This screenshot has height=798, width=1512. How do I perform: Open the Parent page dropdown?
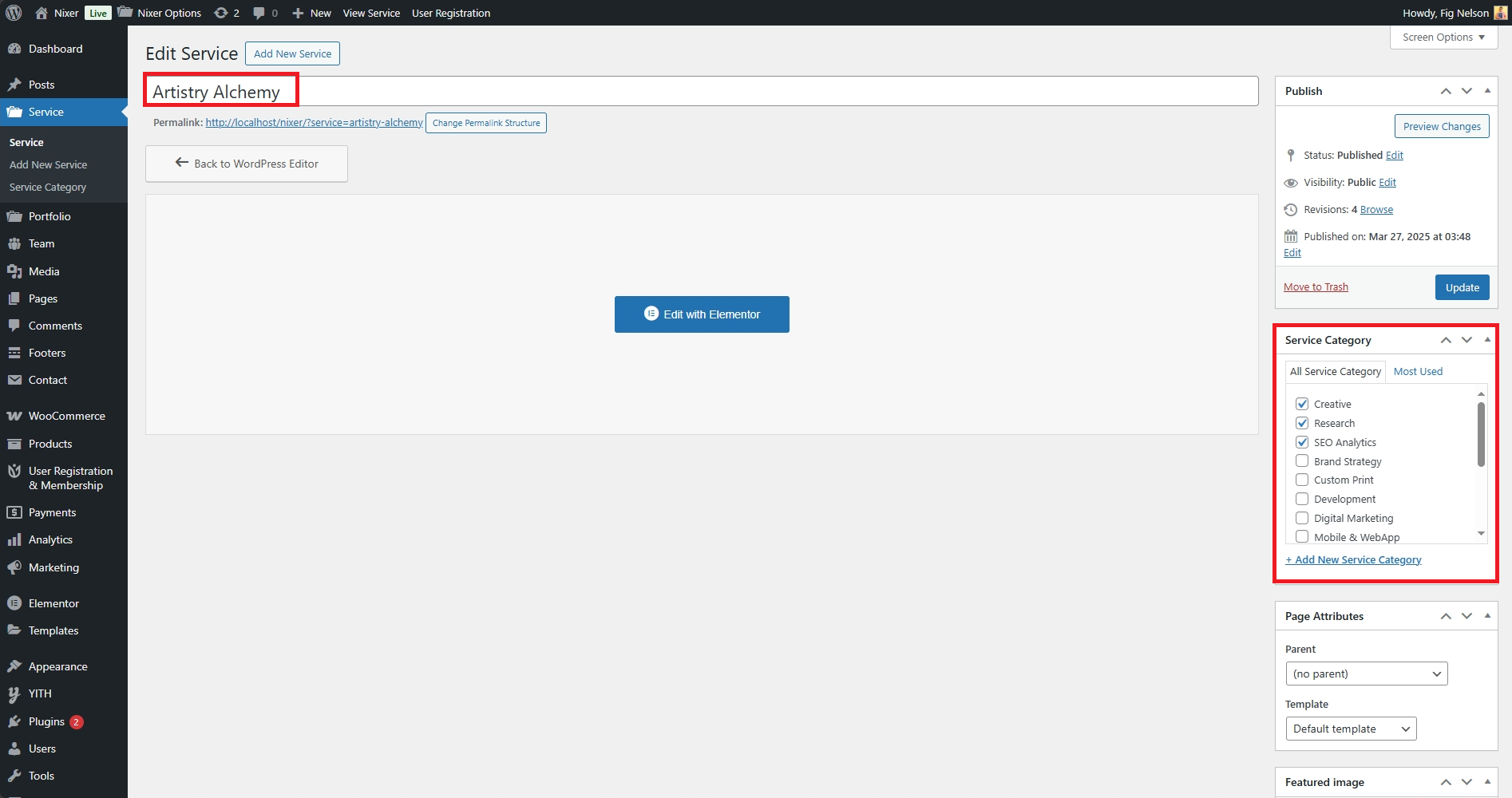pyautogui.click(x=1366, y=674)
